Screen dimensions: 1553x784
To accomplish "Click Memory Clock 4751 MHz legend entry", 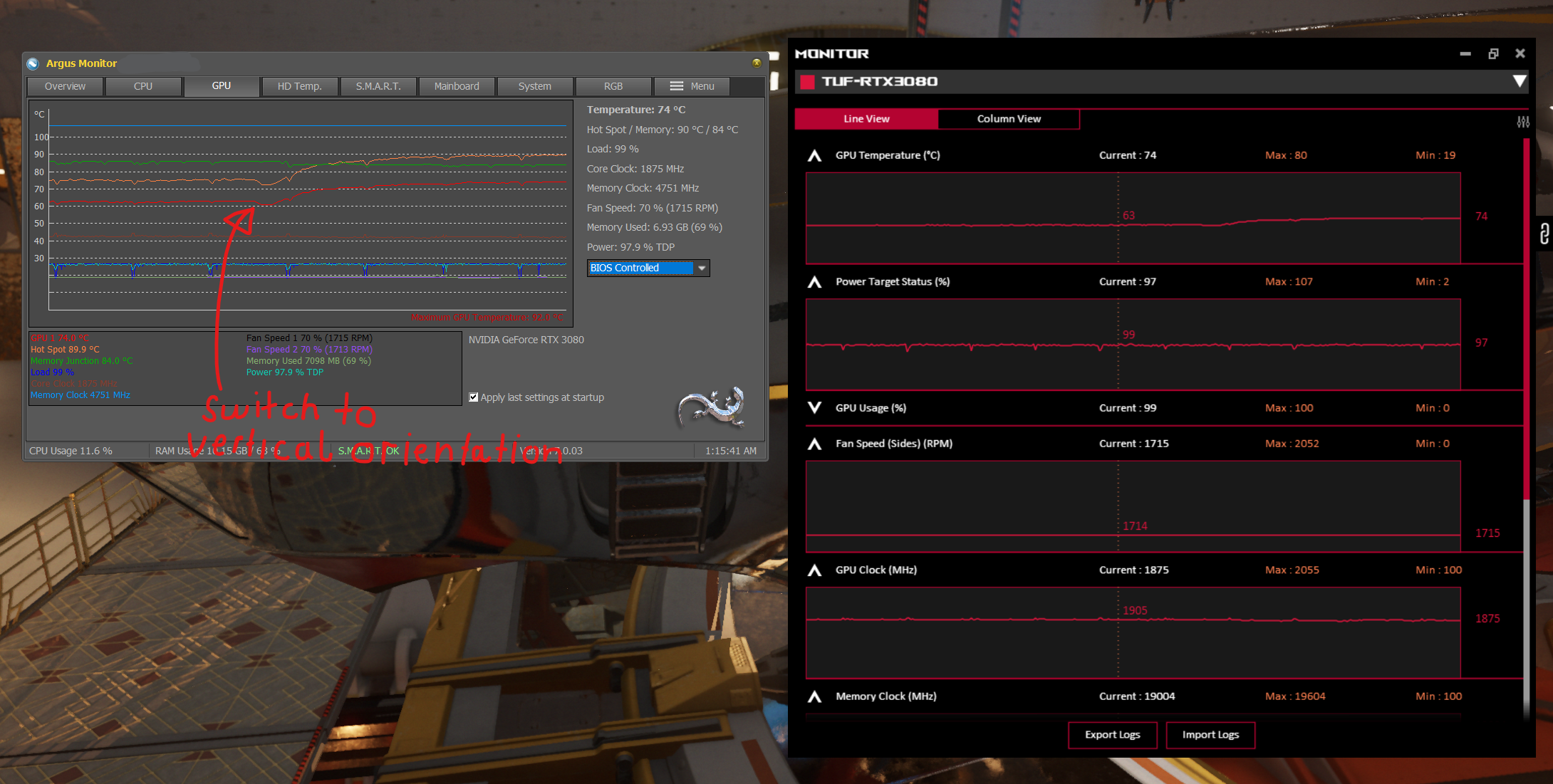I will [80, 395].
